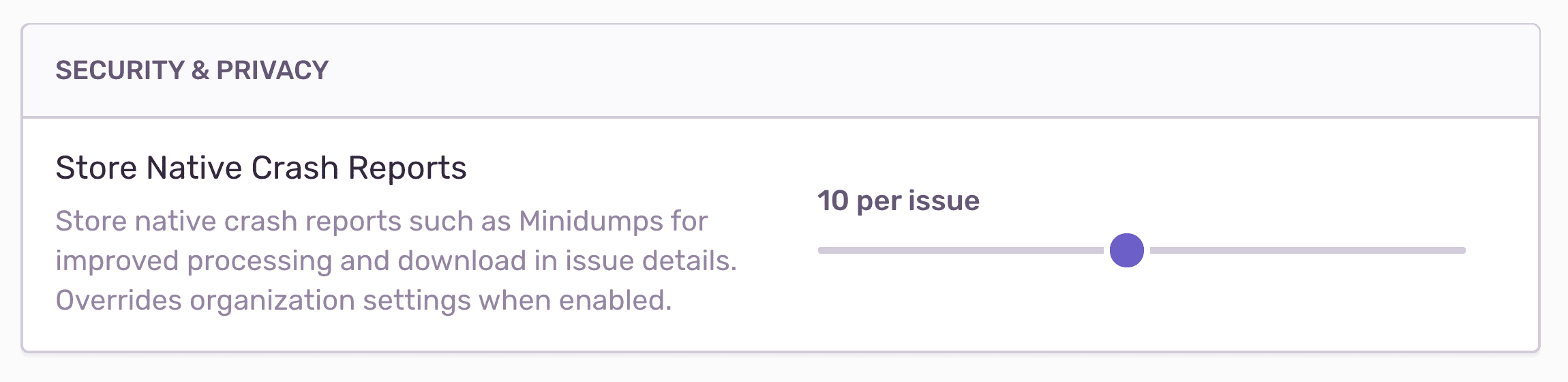The image size is (1568, 382).
Task: Click the "Overrides organization settings when enabled." line
Action: [x=363, y=300]
